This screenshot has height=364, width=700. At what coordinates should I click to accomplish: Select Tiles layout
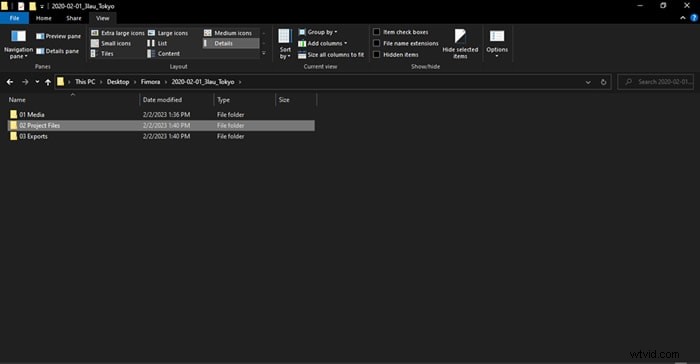click(x=102, y=54)
